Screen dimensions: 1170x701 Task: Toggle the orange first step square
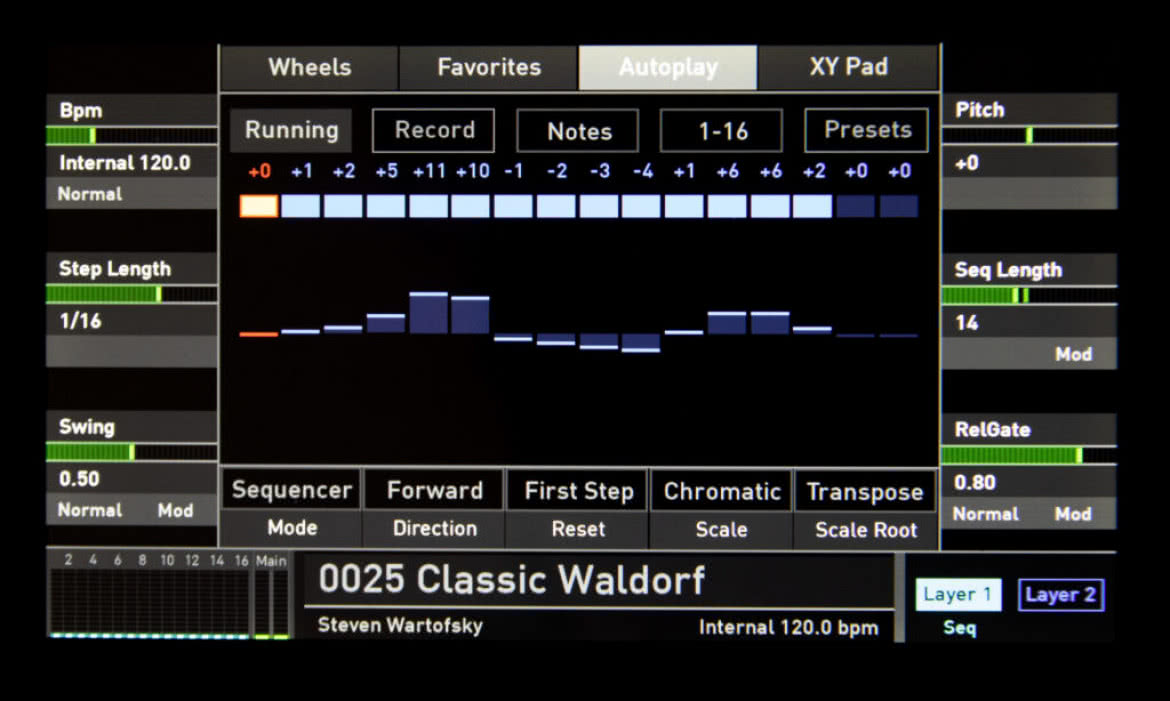pos(259,206)
